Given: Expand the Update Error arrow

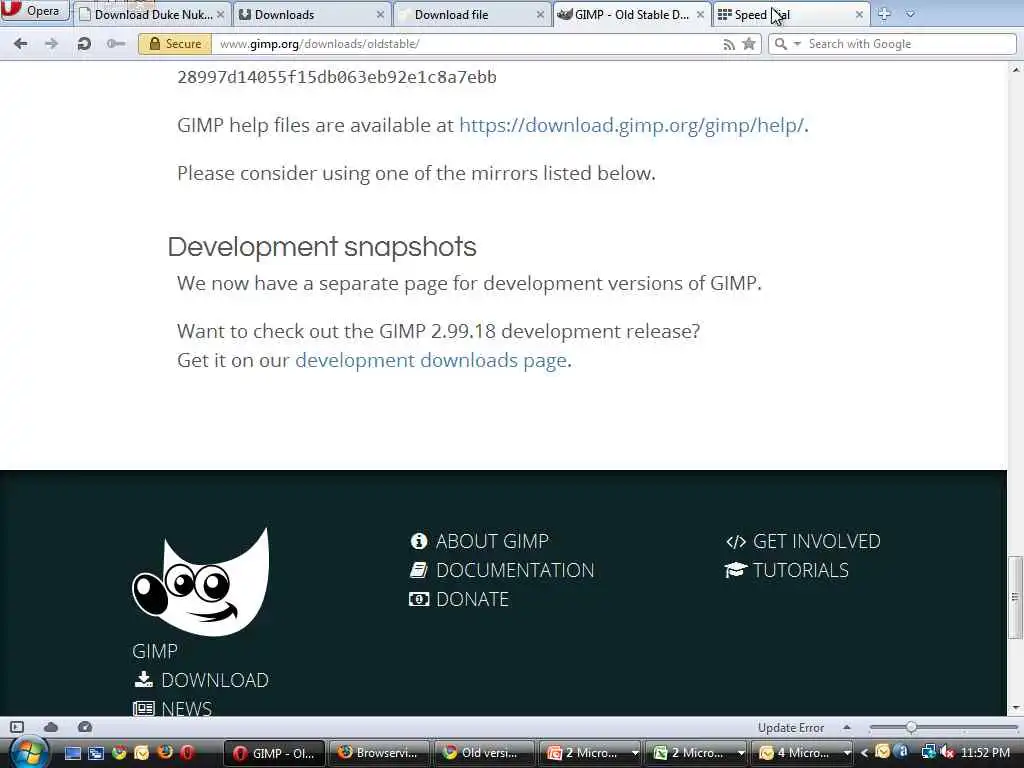Looking at the screenshot, I should click(x=846, y=727).
